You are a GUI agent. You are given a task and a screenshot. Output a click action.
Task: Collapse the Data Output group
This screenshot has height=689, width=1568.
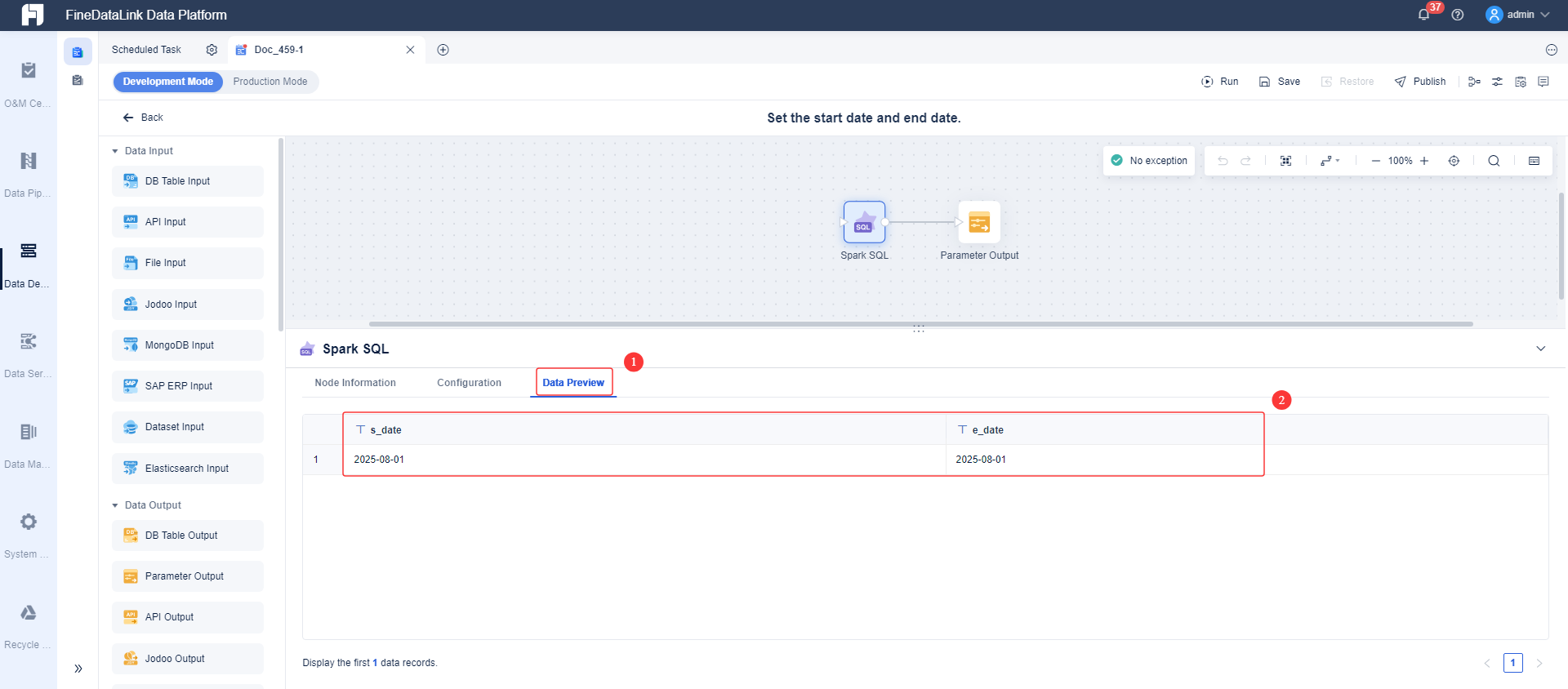pos(115,505)
